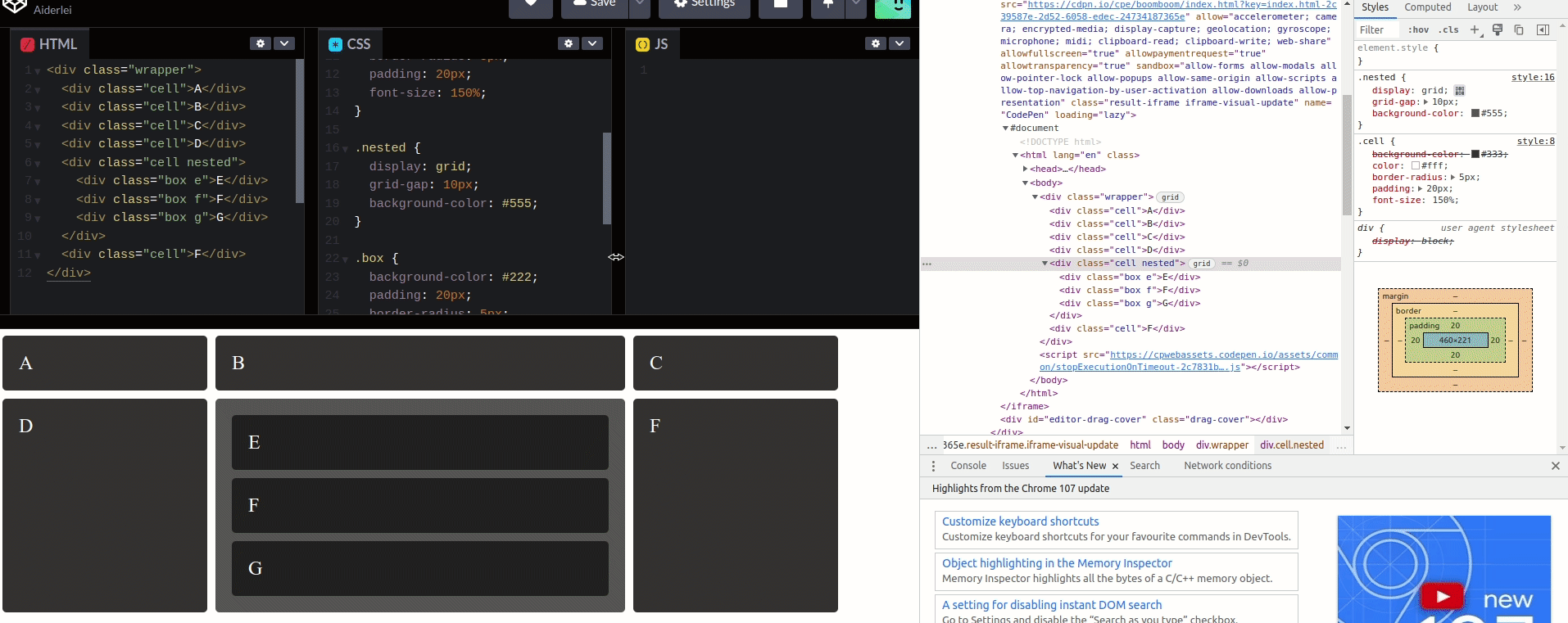Open the JS editor settings gear

point(876,43)
